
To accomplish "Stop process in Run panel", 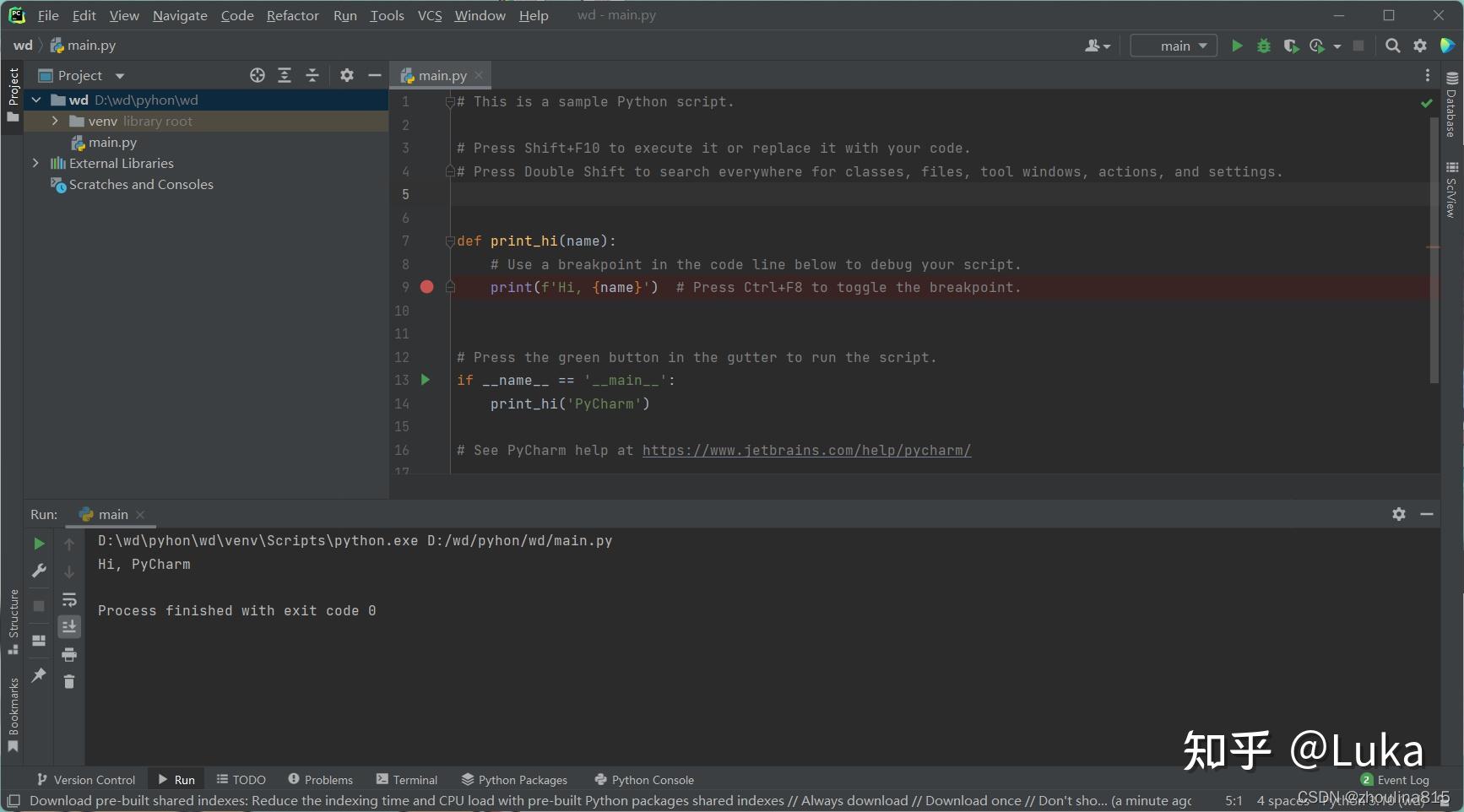I will click(x=39, y=606).
